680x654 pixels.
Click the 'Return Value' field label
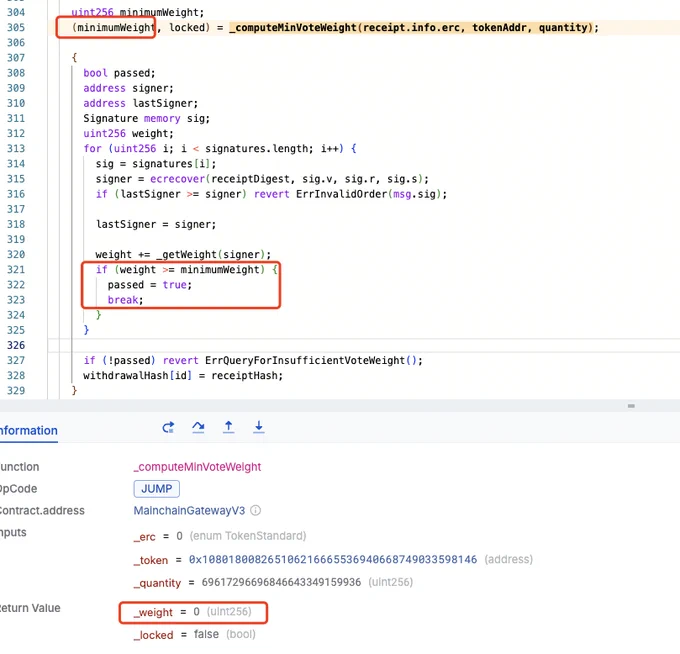(30, 608)
